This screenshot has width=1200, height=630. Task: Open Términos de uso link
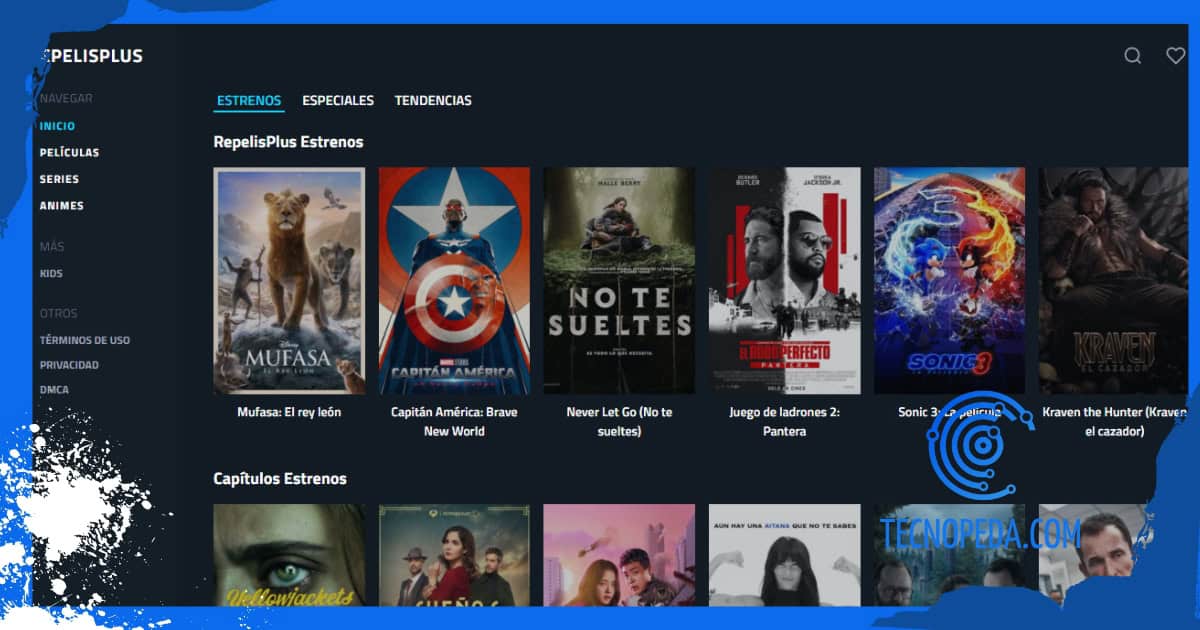click(85, 340)
